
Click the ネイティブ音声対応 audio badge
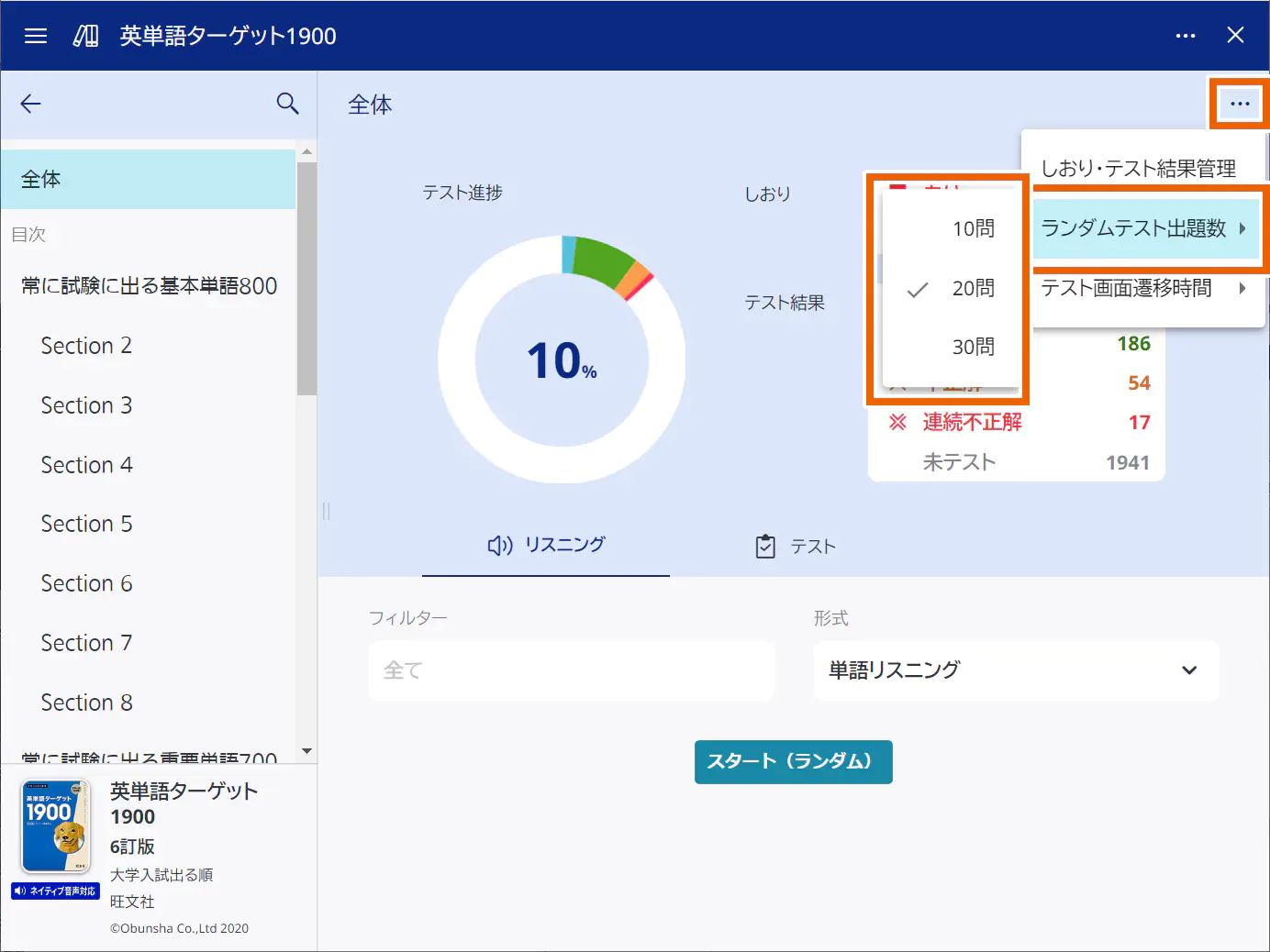[55, 891]
